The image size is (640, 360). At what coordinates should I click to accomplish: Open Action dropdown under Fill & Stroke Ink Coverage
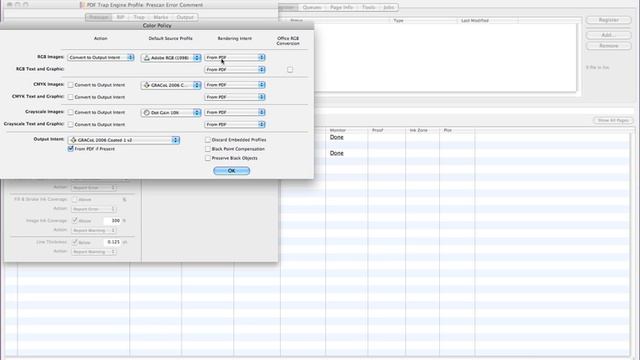93,209
